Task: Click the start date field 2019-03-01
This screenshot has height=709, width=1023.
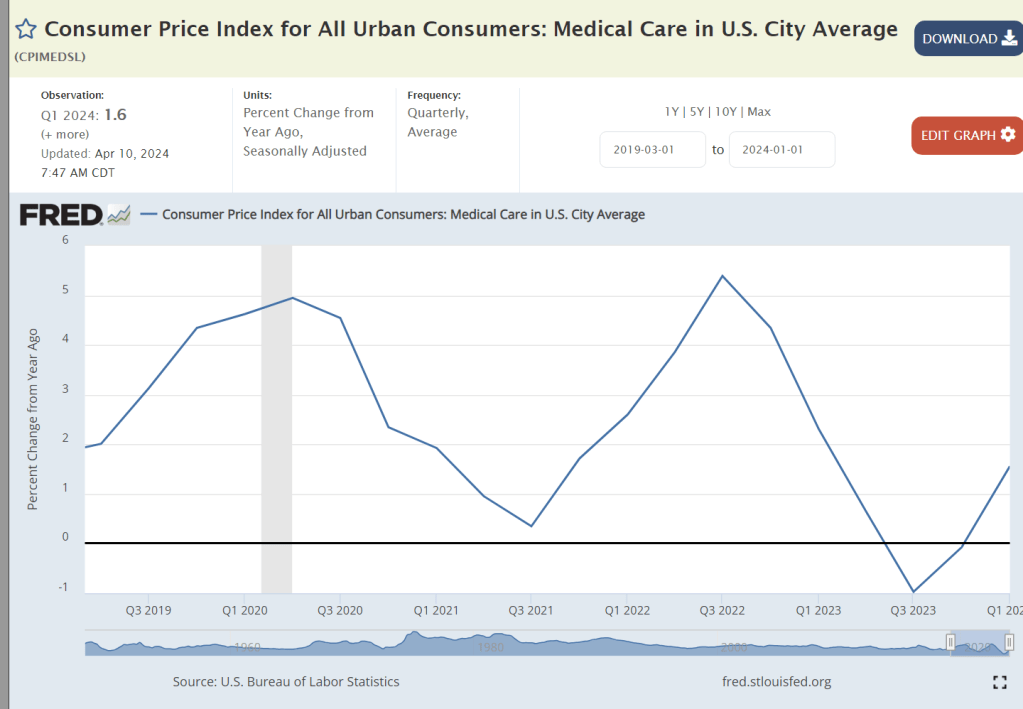Action: coord(653,150)
